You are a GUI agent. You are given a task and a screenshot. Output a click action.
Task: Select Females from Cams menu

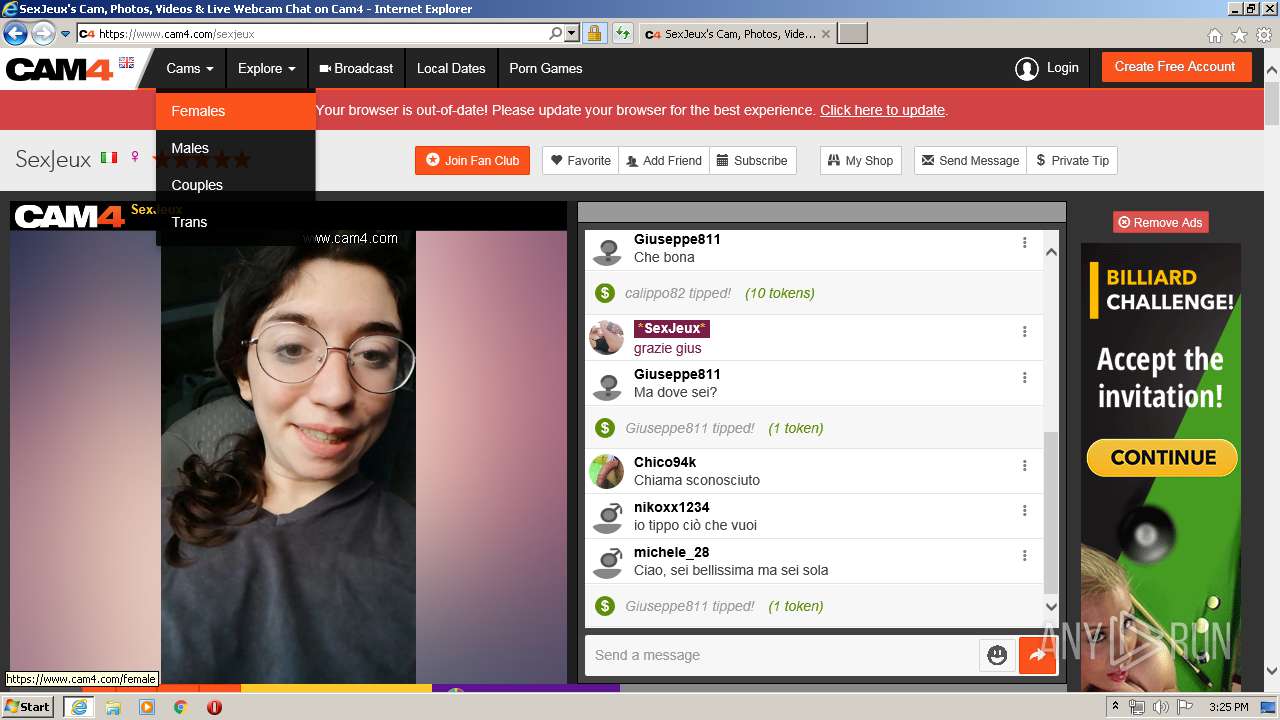tap(236, 111)
